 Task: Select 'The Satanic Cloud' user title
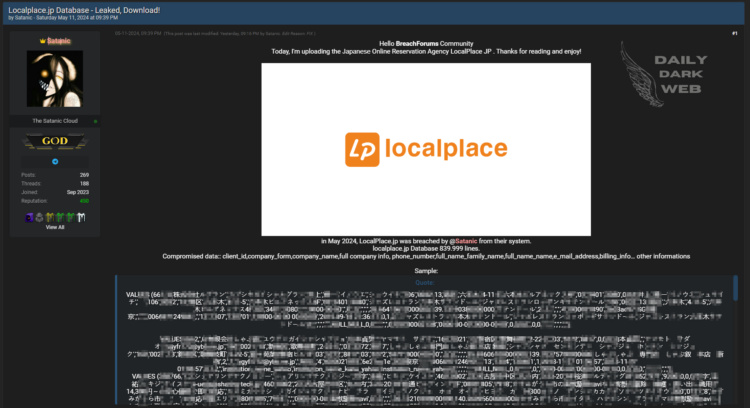coord(55,121)
